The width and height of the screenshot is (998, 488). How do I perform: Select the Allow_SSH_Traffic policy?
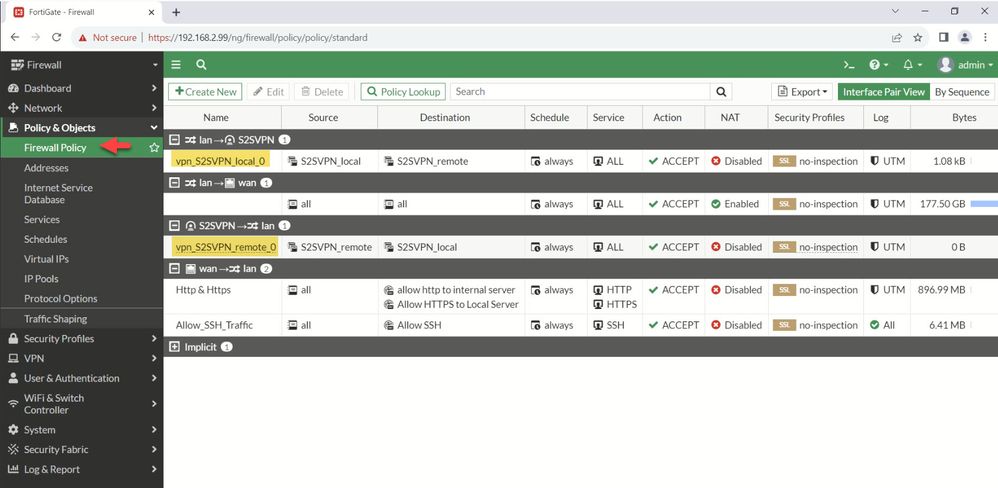click(214, 325)
